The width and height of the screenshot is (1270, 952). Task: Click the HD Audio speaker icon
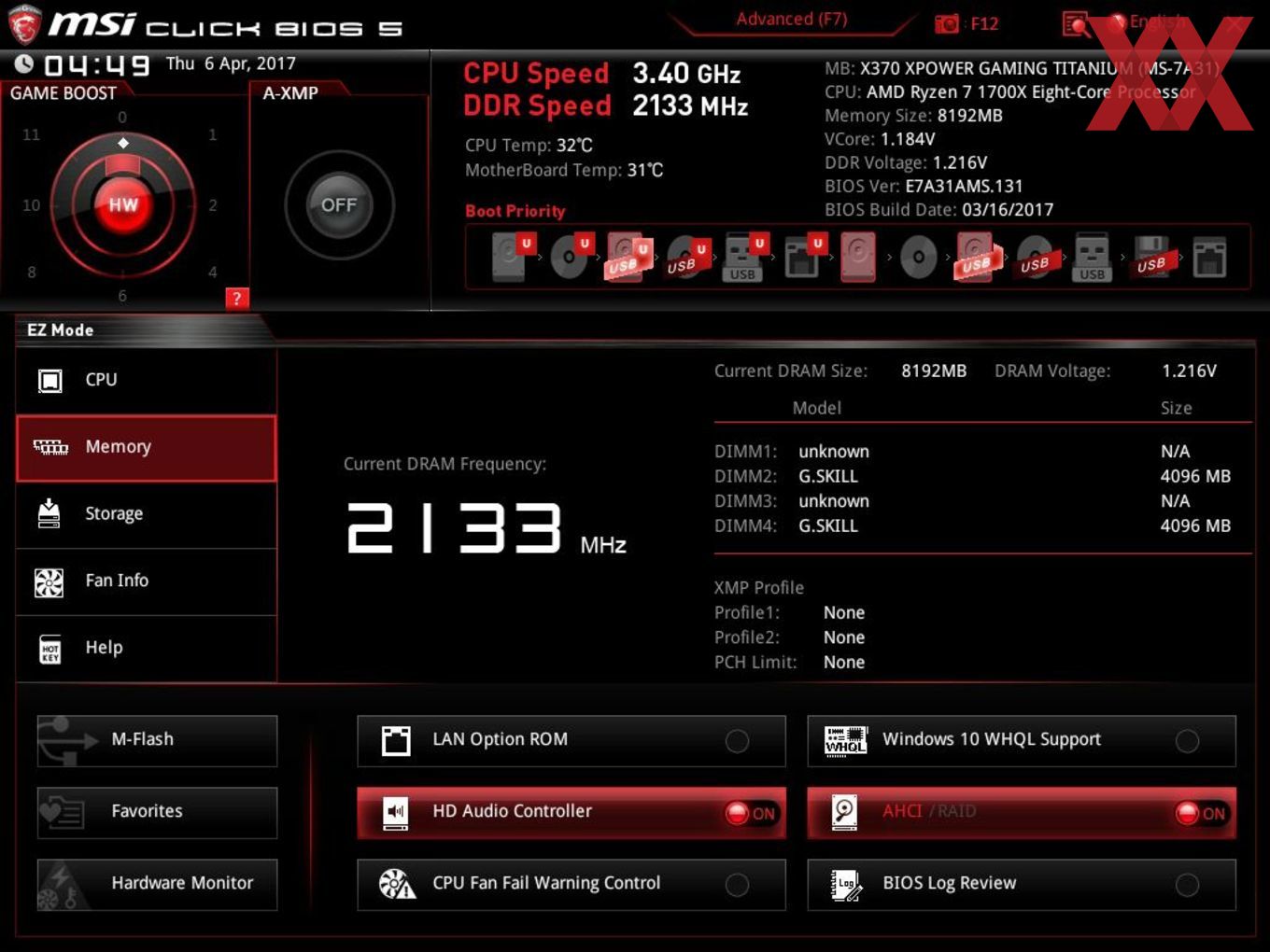pyautogui.click(x=396, y=813)
